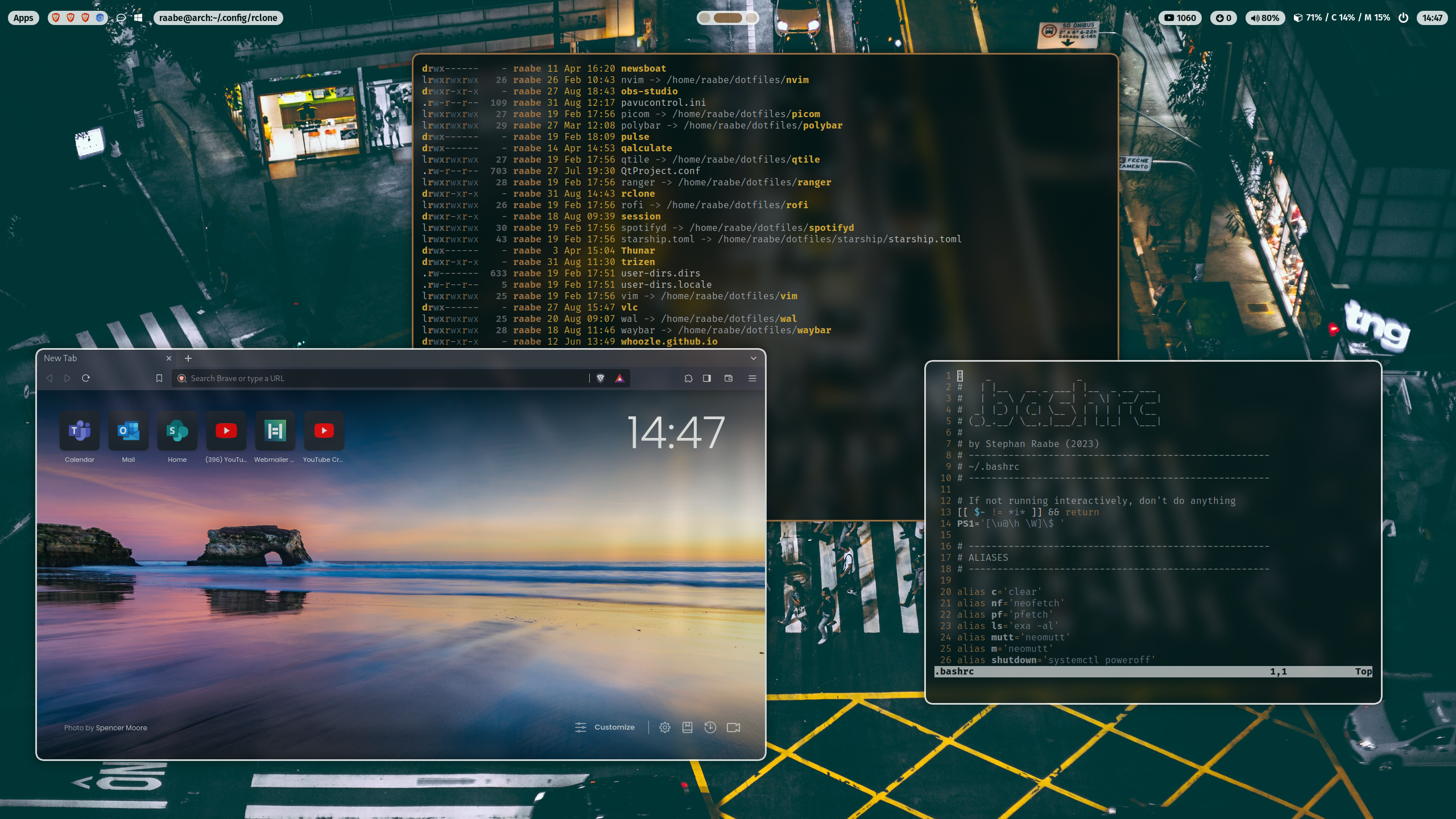The width and height of the screenshot is (1456, 819).
Task: Open a new tab with plus button
Action: tap(188, 358)
